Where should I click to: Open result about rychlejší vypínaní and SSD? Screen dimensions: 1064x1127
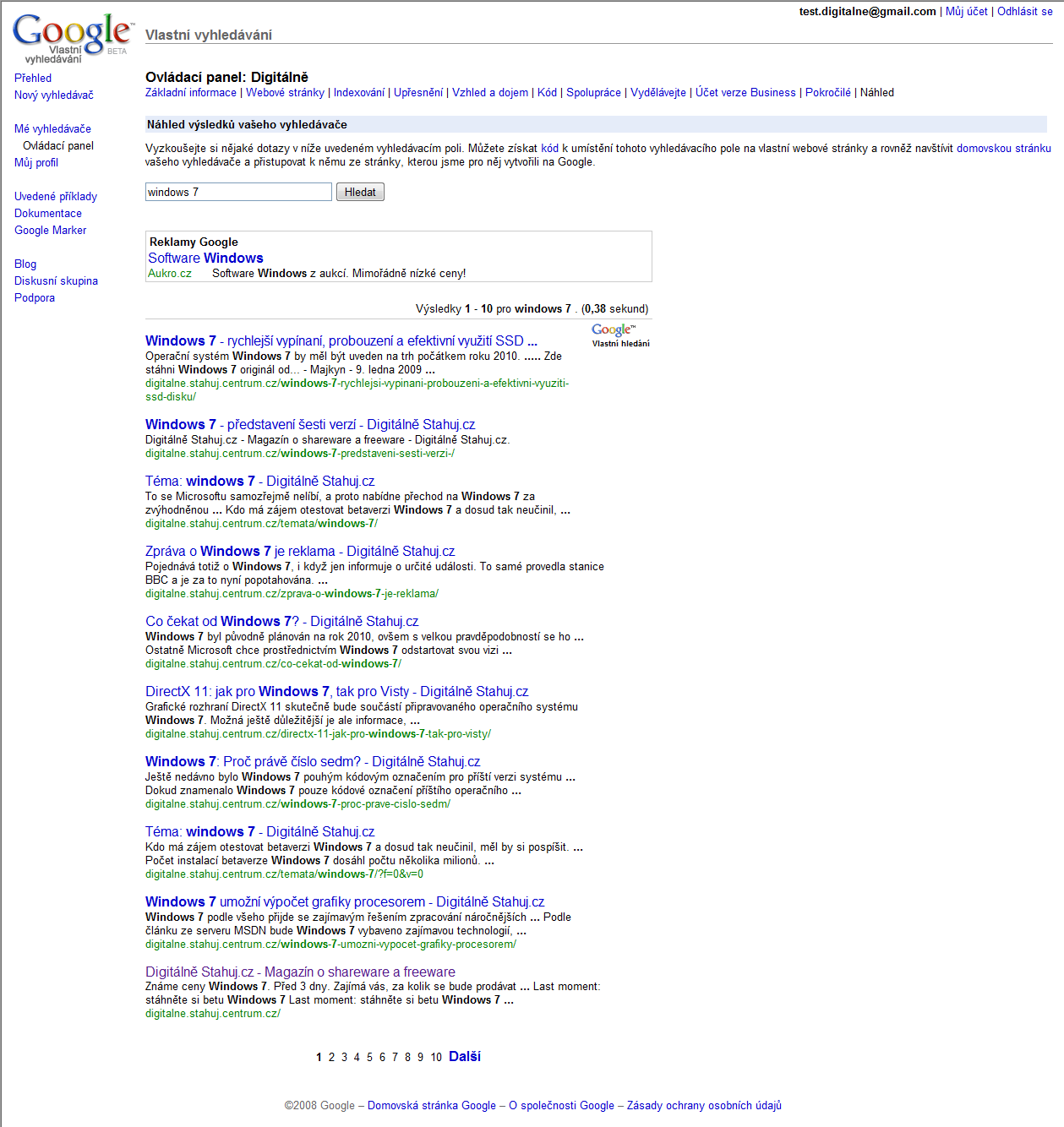pyautogui.click(x=341, y=340)
